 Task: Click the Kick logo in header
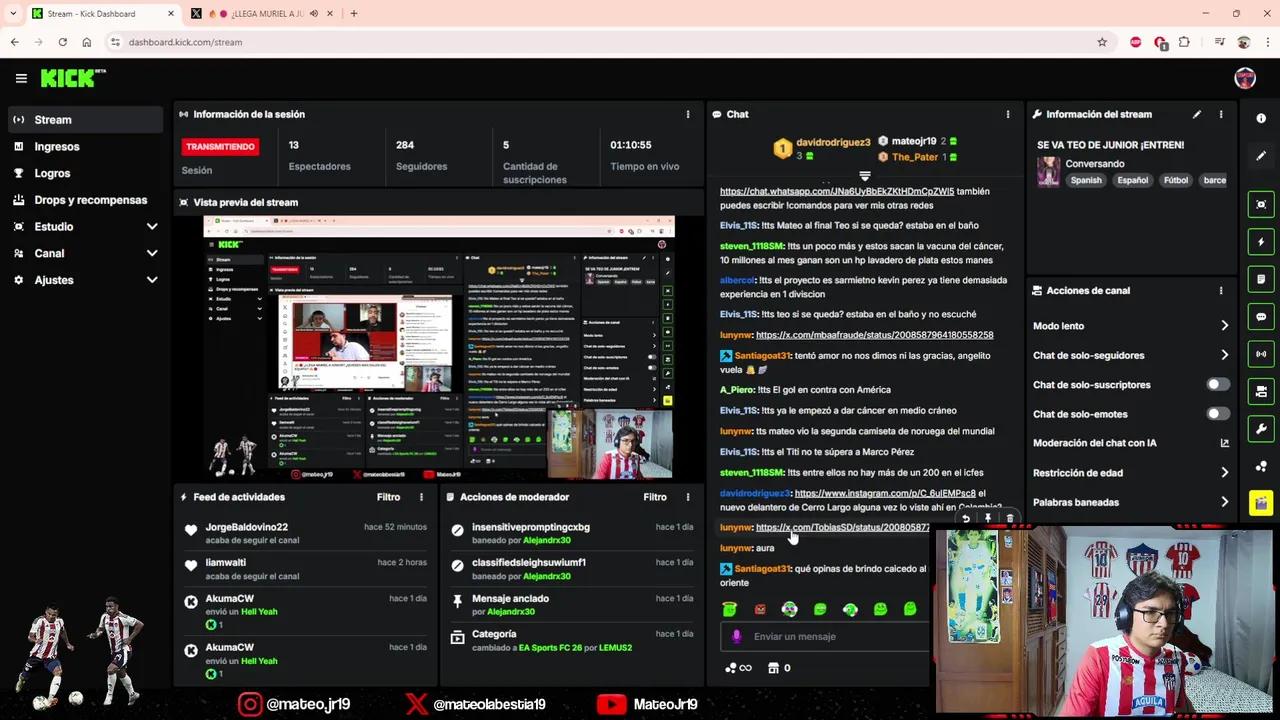[73, 78]
